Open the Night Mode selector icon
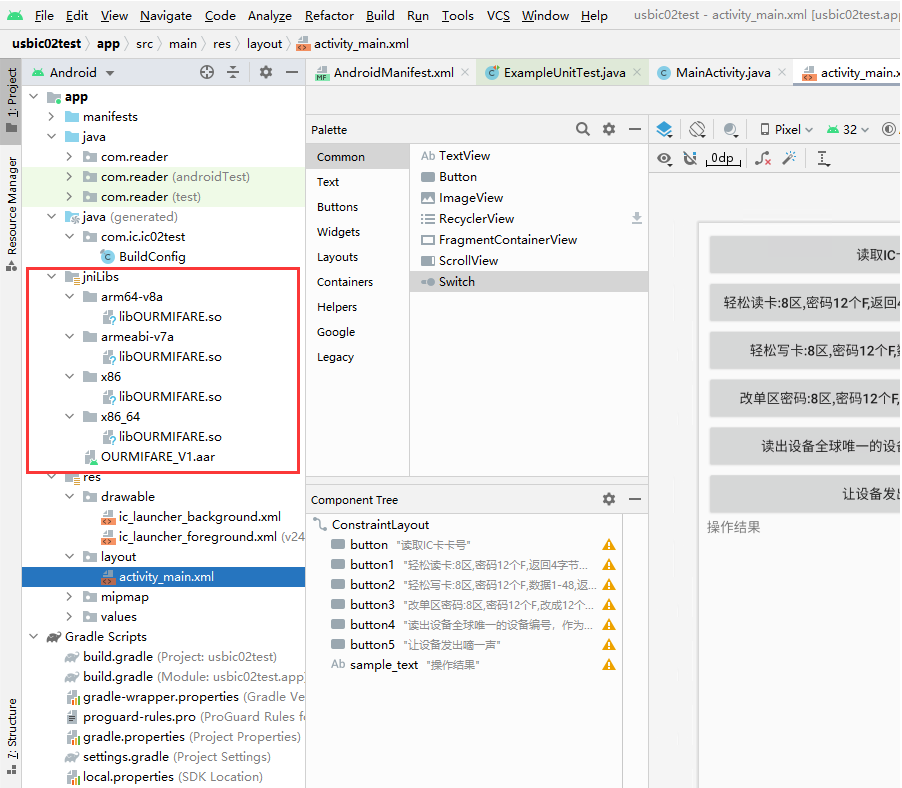This screenshot has height=788, width=902. pyautogui.click(x=731, y=129)
